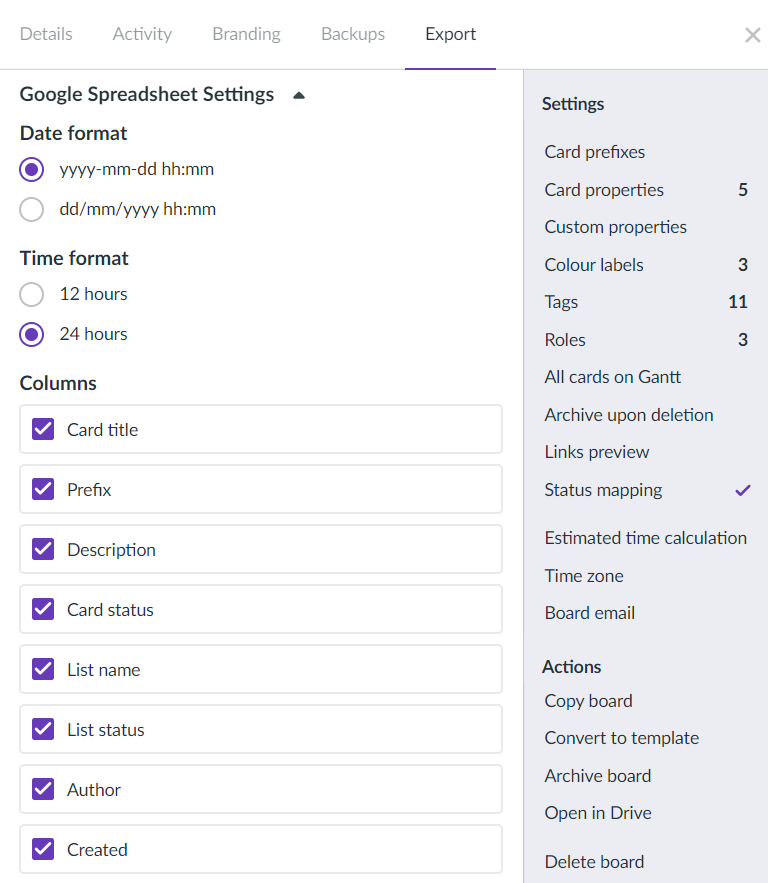Screen dimensions: 768x883
Task: Uncheck the Prefix column checkbox
Action: (43, 489)
